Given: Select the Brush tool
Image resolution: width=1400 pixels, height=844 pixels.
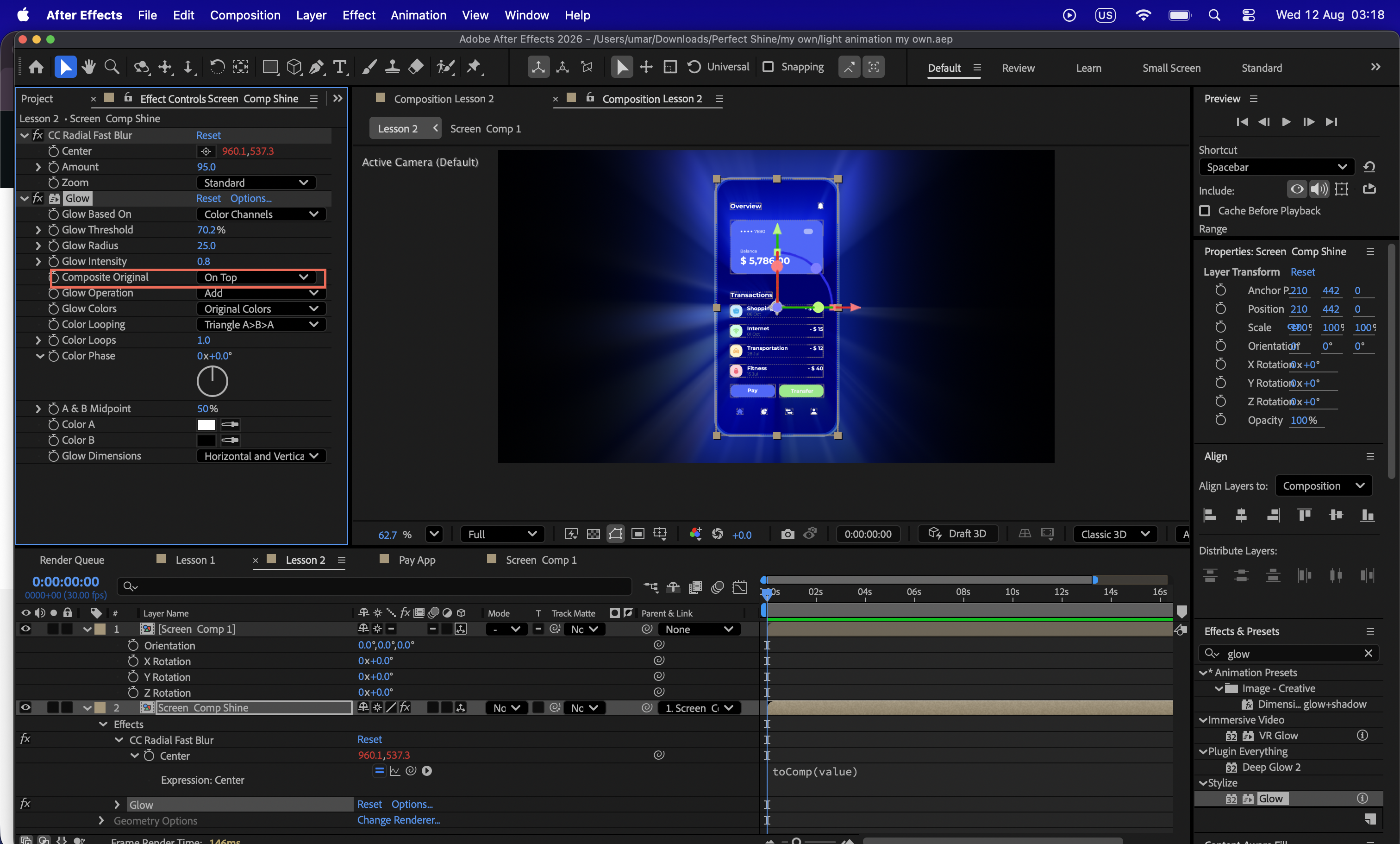Looking at the screenshot, I should (x=369, y=67).
